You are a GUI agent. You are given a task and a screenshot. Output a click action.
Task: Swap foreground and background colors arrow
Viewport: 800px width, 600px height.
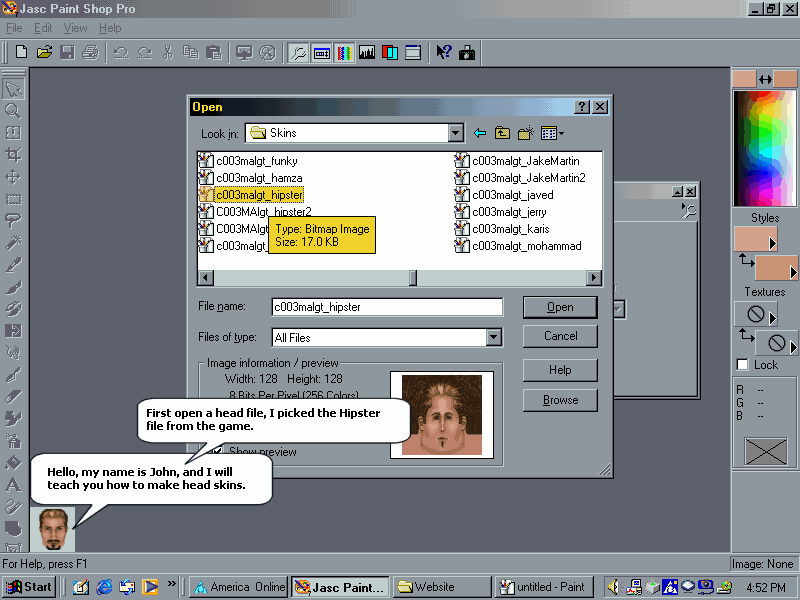pos(765,79)
